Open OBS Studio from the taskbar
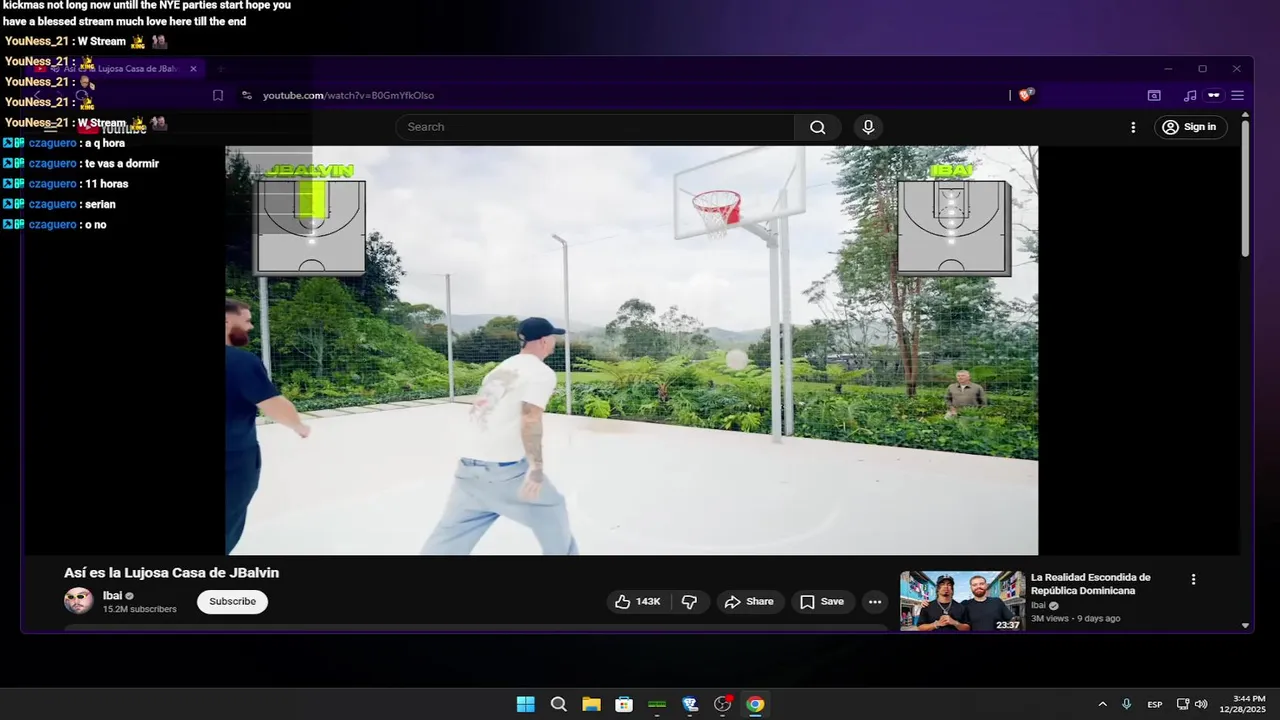This screenshot has height=720, width=1280. click(723, 704)
